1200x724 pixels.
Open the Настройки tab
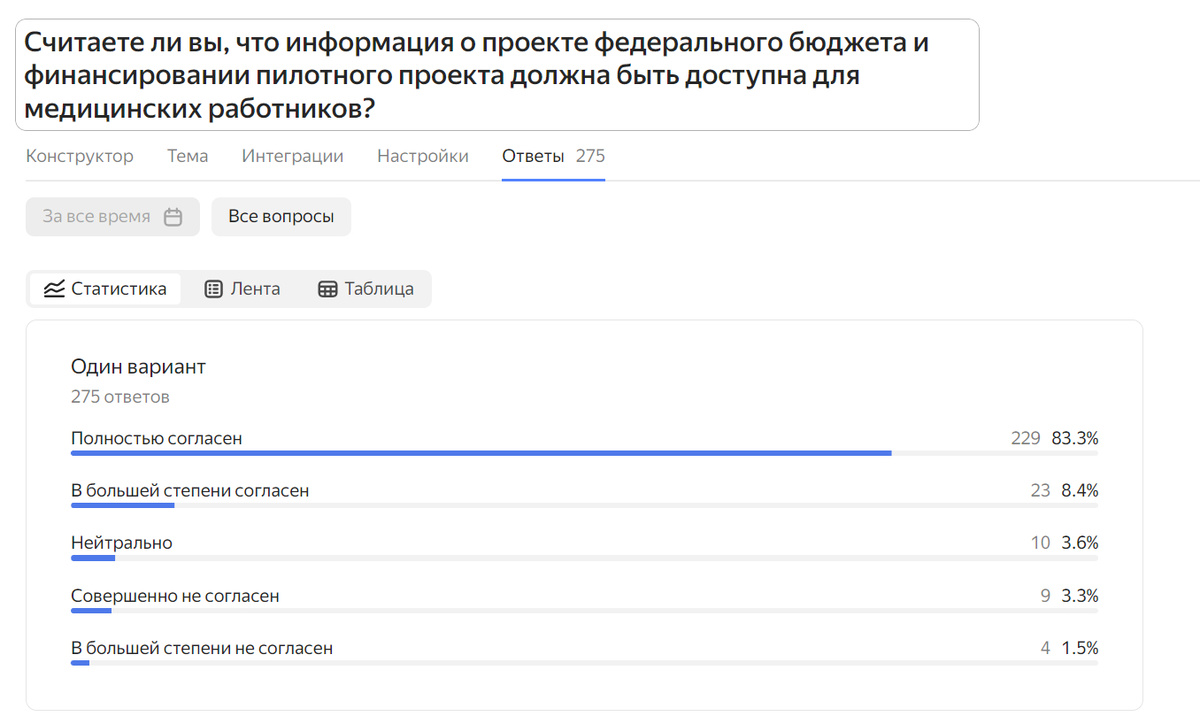(422, 156)
